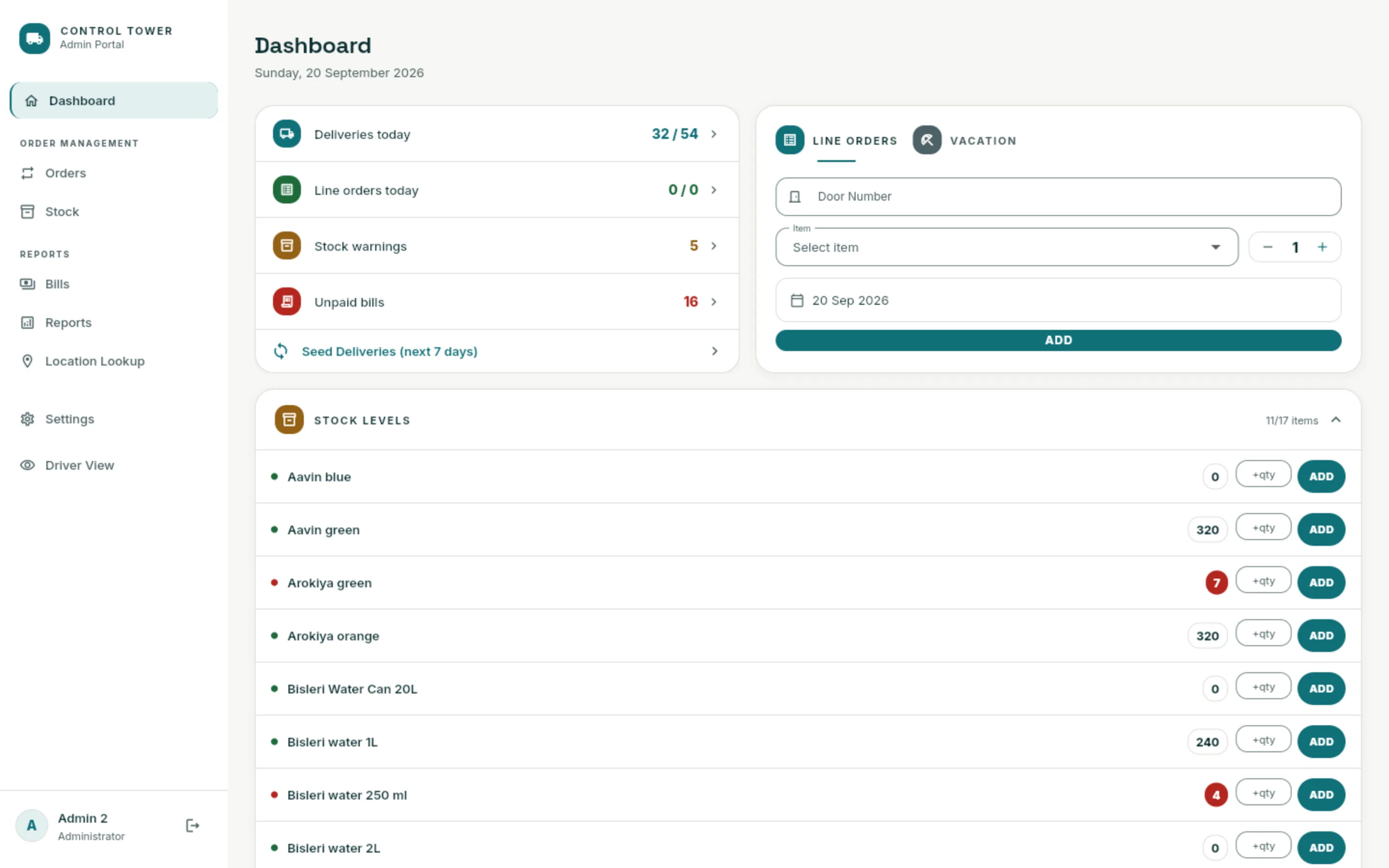
Task: Click the Door Number input field
Action: [1058, 197]
